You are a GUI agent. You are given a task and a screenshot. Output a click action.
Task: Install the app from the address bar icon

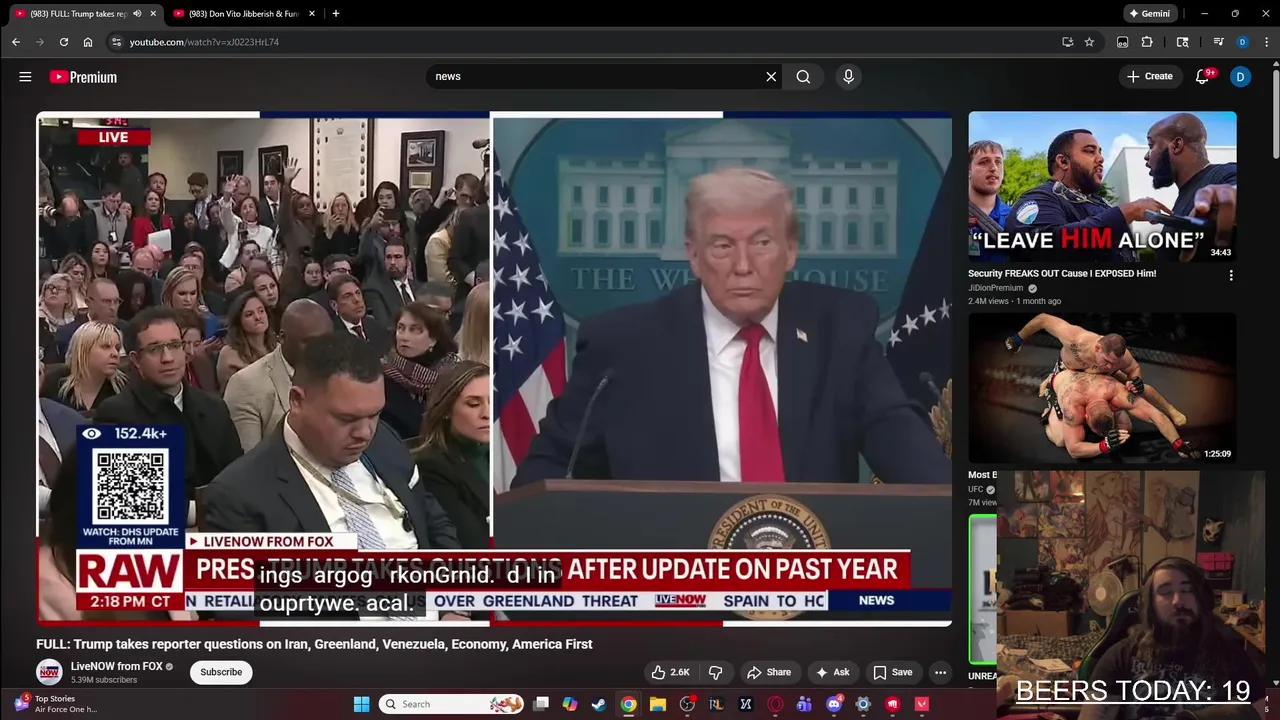pos(1067,42)
